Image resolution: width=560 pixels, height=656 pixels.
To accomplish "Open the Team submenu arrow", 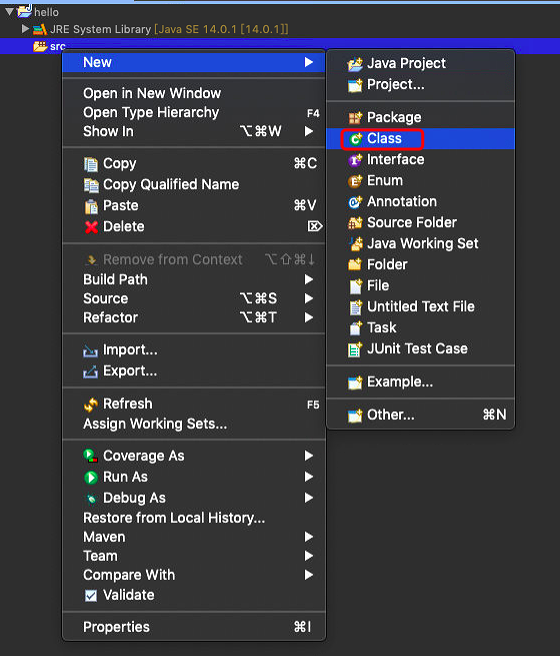I will (309, 556).
